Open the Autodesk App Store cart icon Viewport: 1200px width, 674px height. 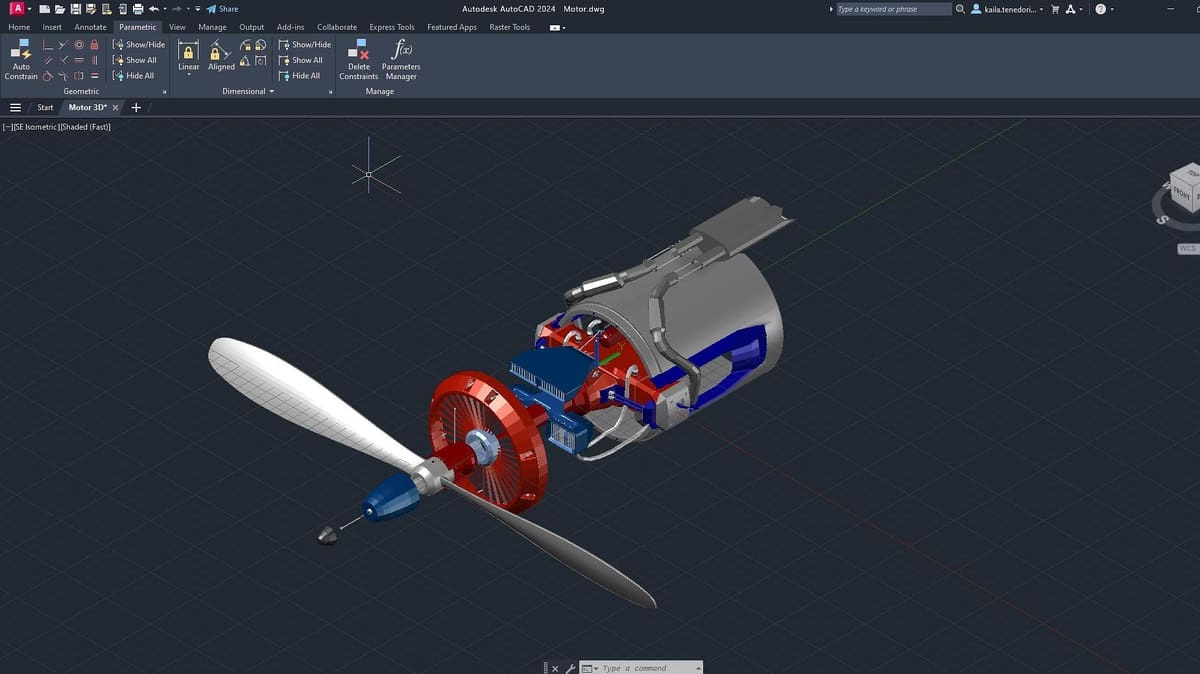[1054, 9]
